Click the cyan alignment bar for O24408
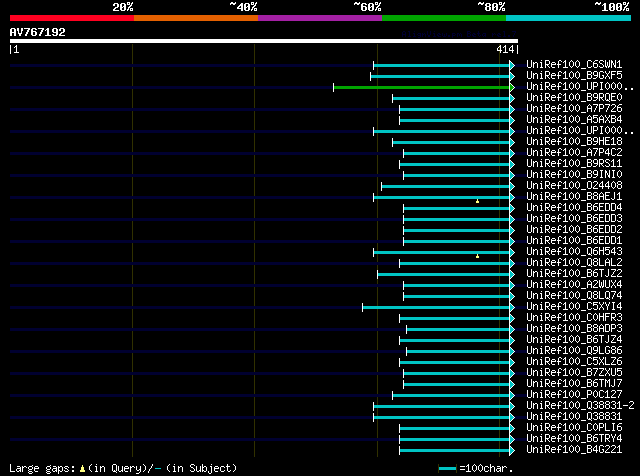The height and width of the screenshot is (476, 640). [x=445, y=187]
